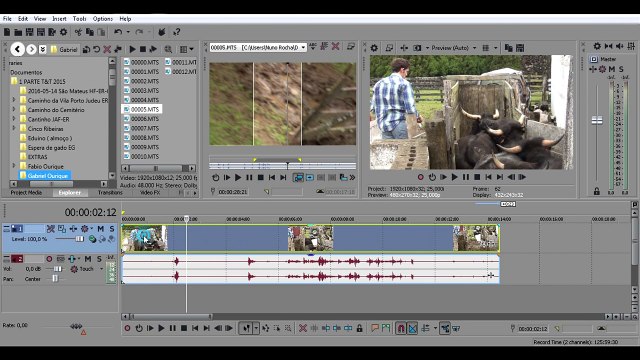Switch to the Transitions tab
Screen dimensions: 640x360
click(x=110, y=193)
